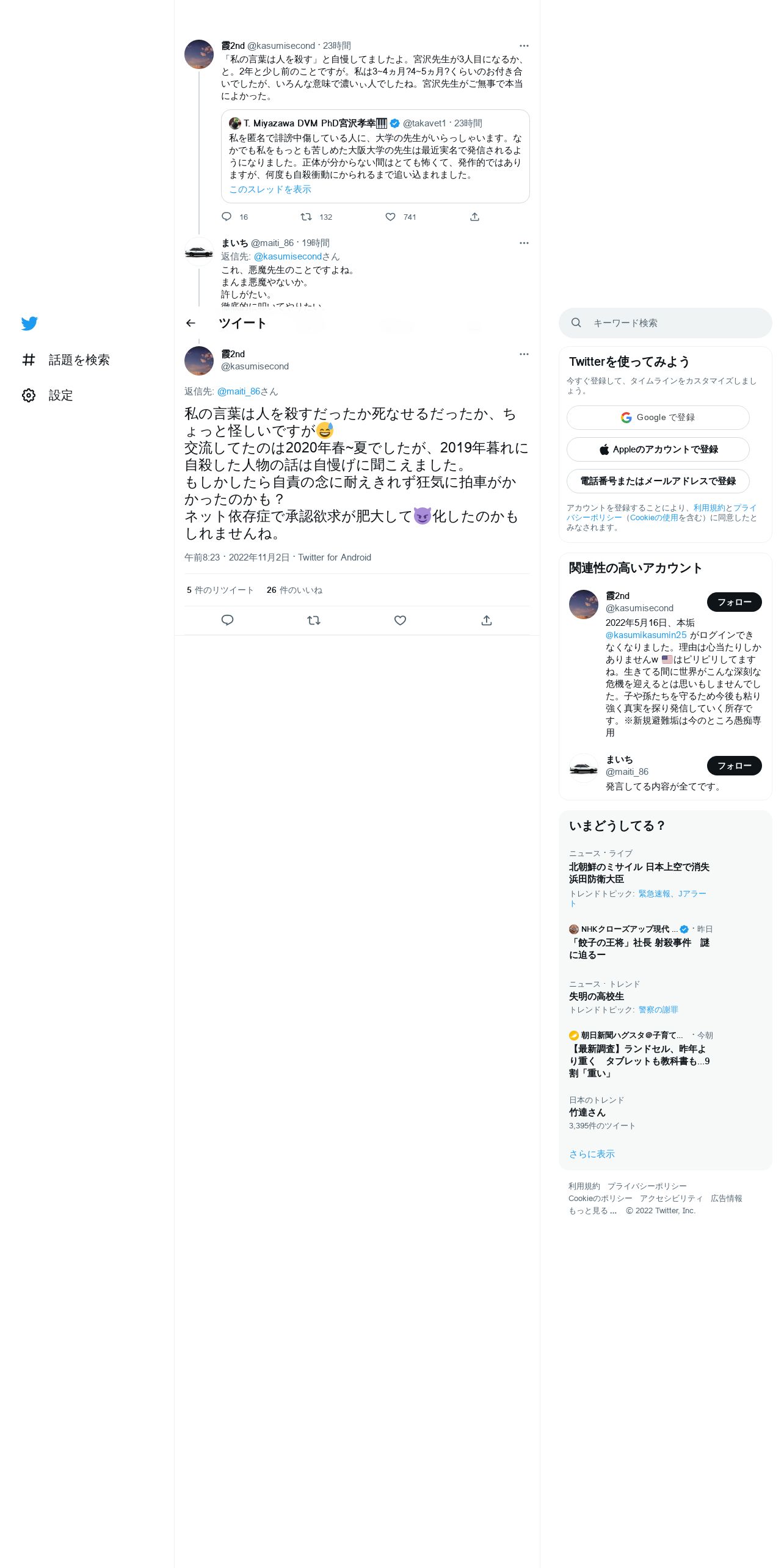Go back using the arrow icon
This screenshot has width=784, height=1568.
point(191,323)
